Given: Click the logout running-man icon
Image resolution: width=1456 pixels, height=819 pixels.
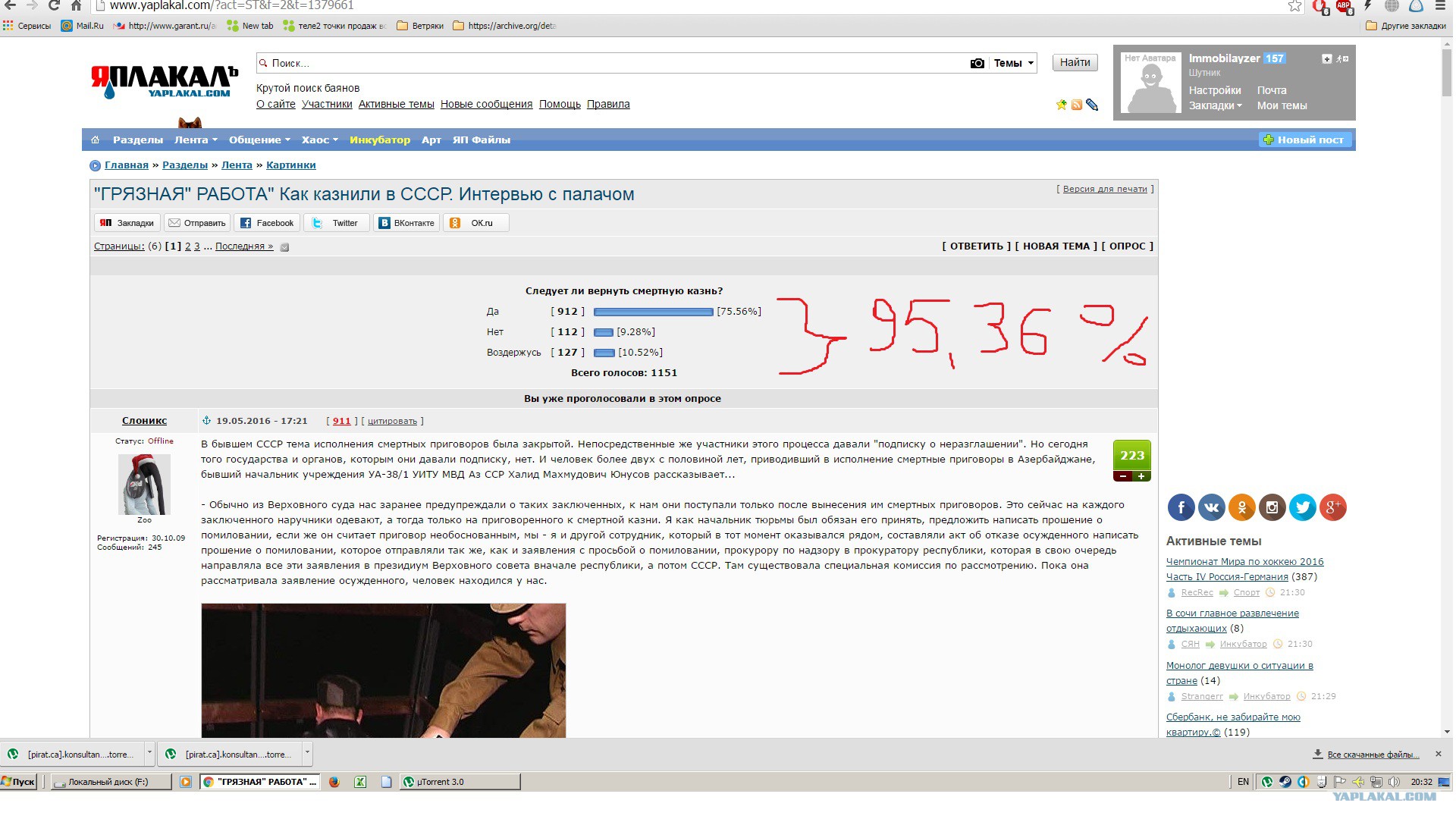Looking at the screenshot, I should tap(1342, 58).
